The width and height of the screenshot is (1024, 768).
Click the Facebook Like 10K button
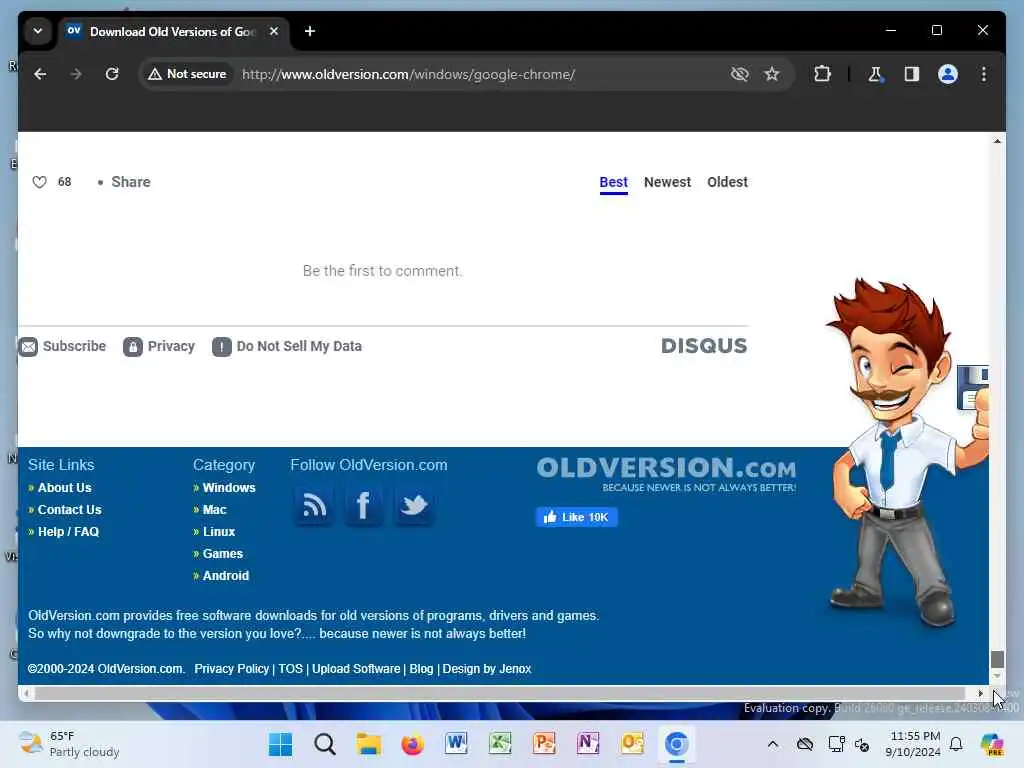tap(576, 517)
